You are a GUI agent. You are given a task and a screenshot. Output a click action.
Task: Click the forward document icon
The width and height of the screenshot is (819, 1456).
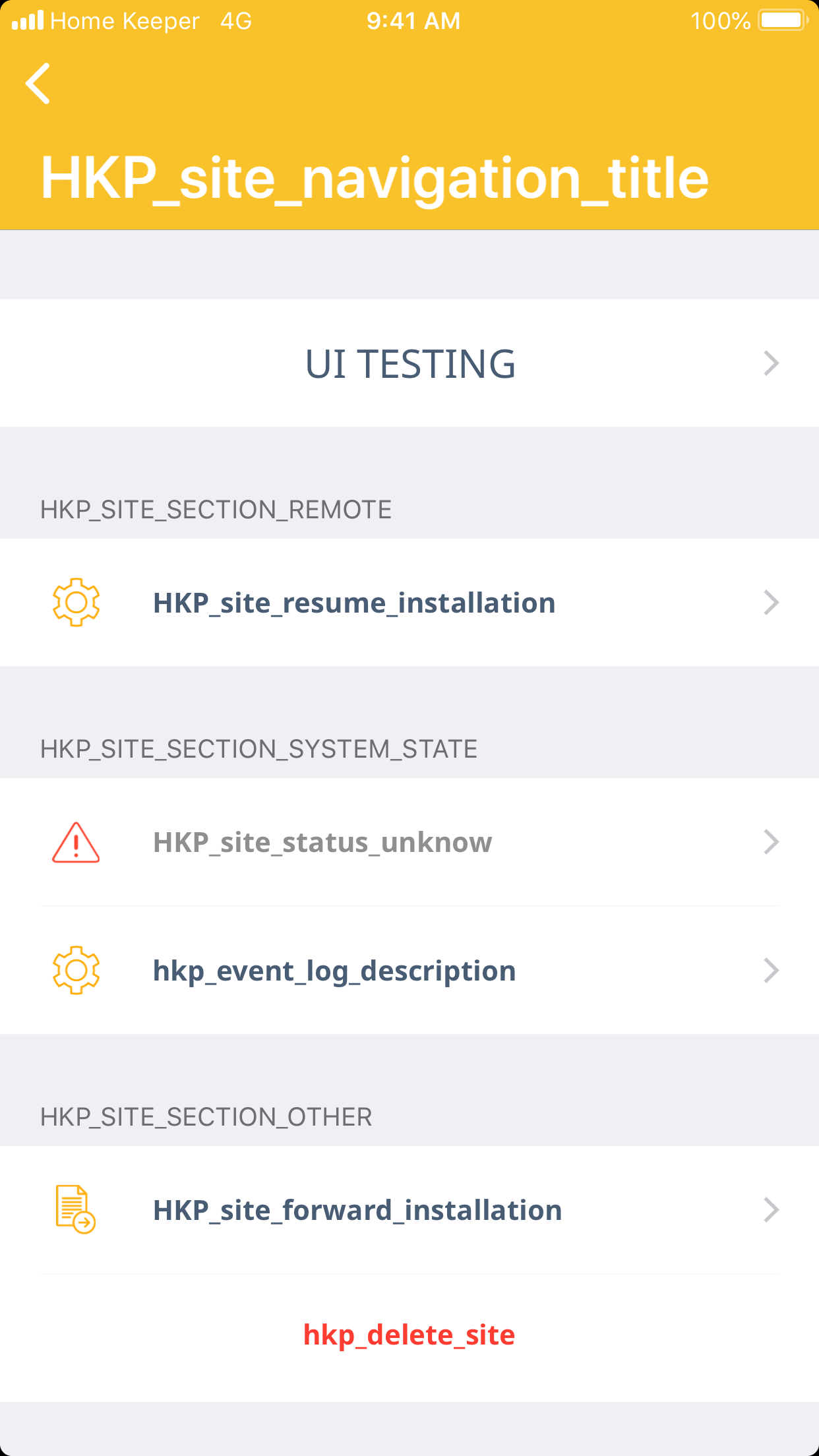click(x=75, y=1209)
